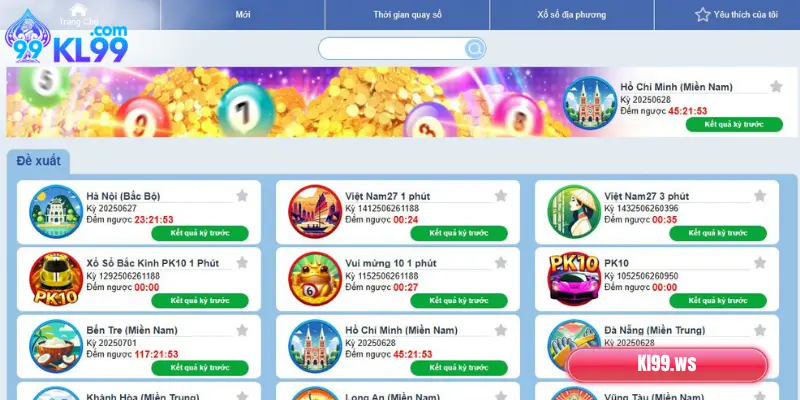Click Kết quả kỳ trước for Hà Nội
800x400 pixels.
click(200, 233)
